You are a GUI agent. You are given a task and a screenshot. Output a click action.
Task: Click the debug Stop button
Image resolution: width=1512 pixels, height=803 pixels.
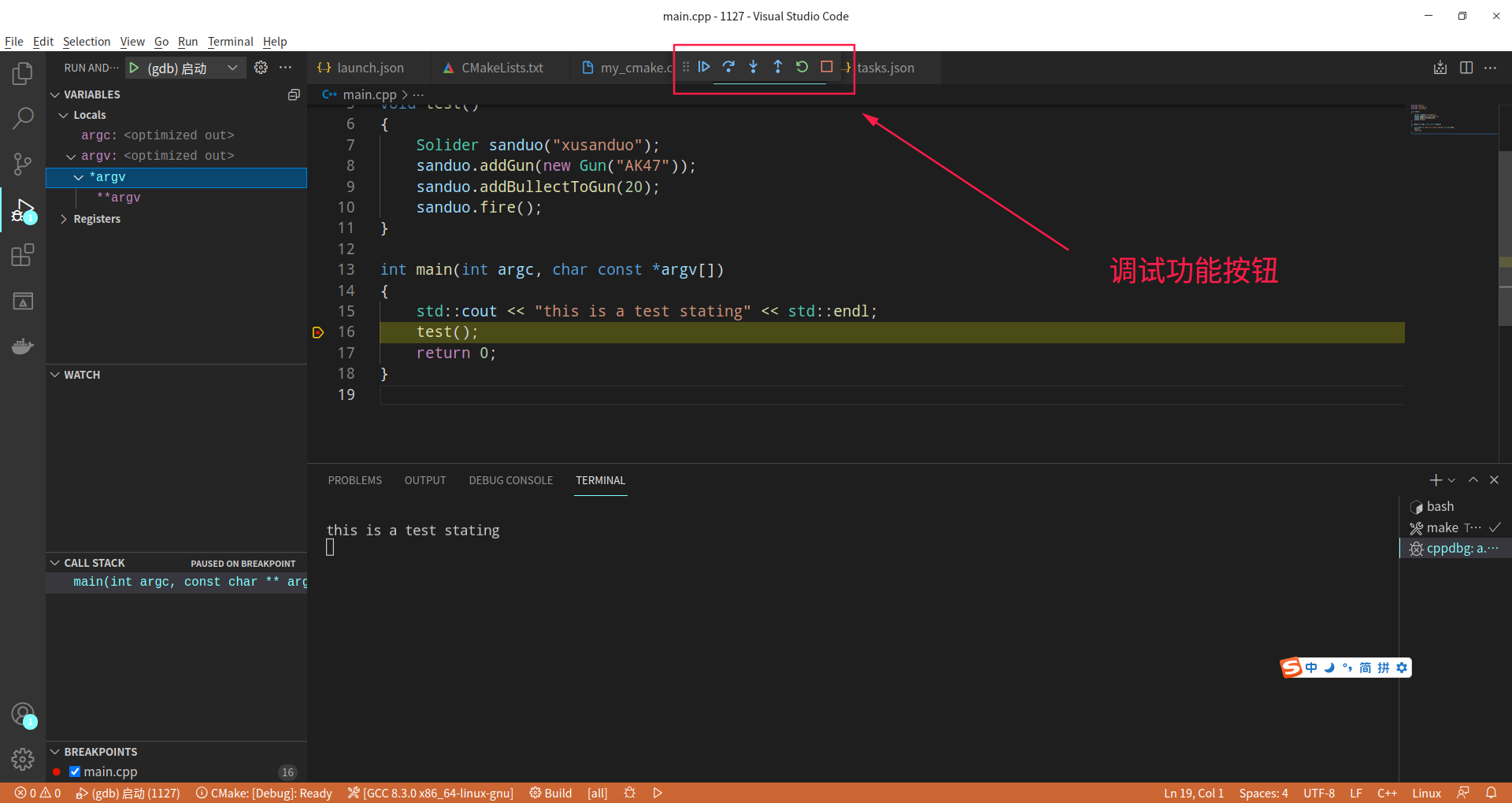(826, 67)
